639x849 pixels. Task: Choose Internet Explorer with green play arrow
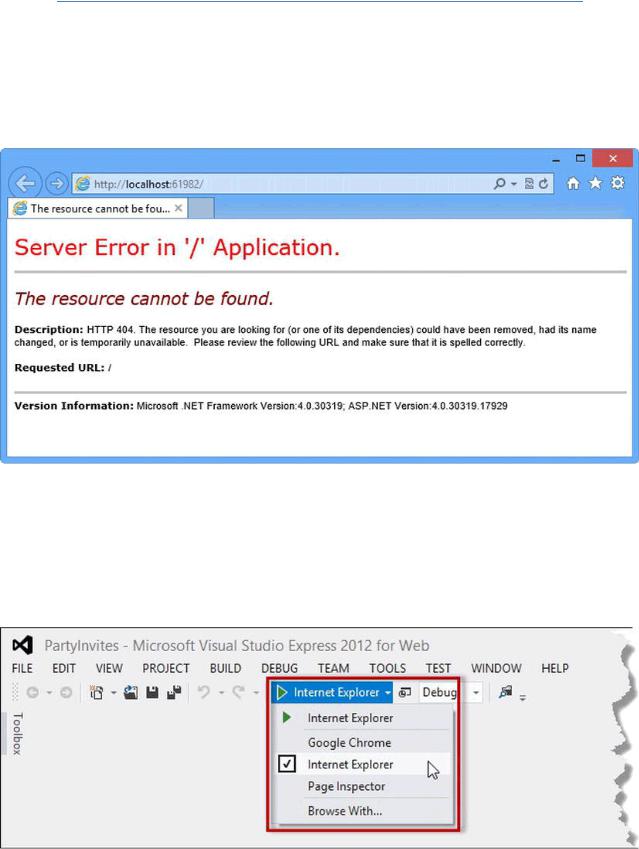[x=363, y=717]
